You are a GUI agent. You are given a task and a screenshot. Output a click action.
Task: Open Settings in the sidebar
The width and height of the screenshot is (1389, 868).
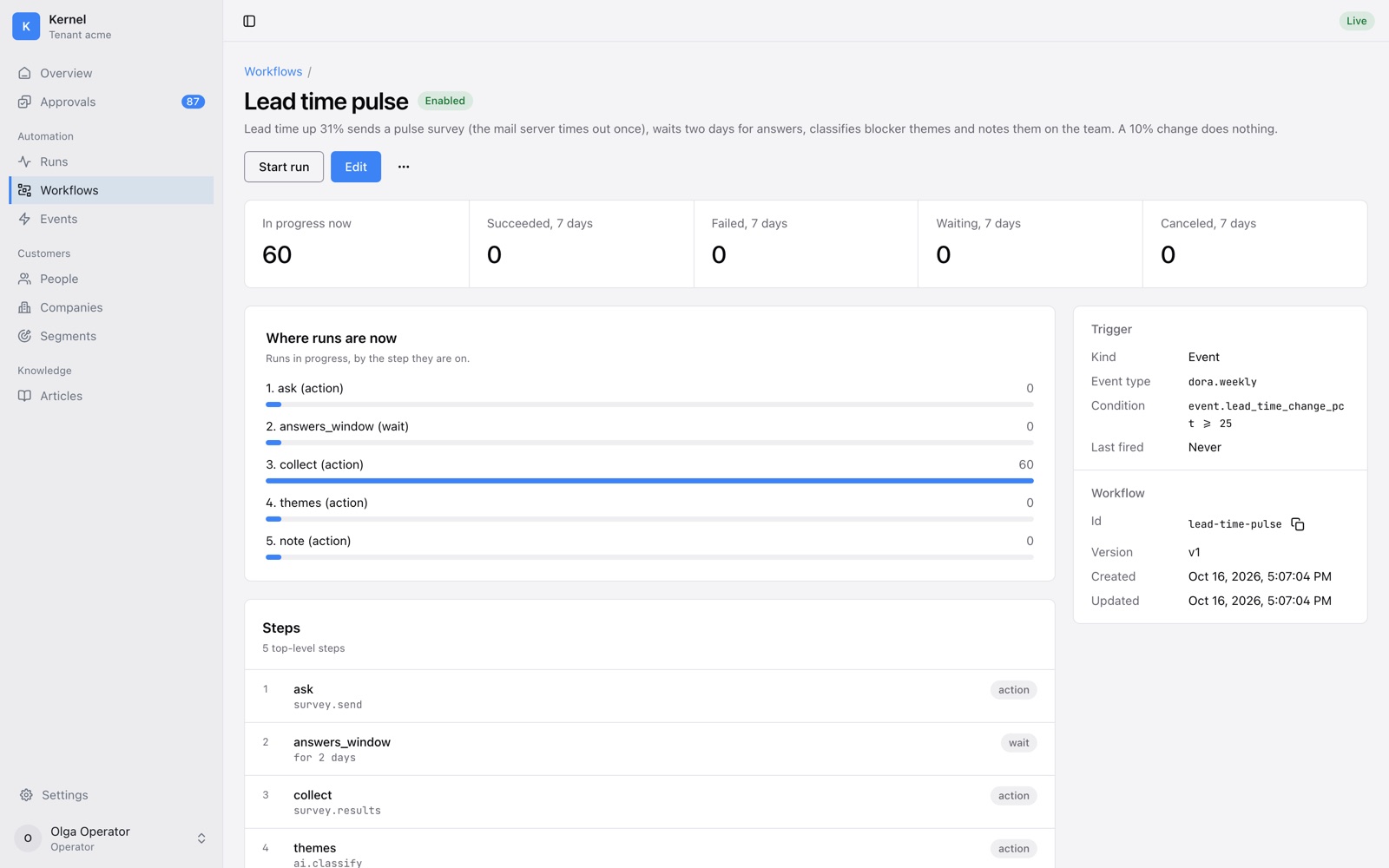(x=111, y=795)
